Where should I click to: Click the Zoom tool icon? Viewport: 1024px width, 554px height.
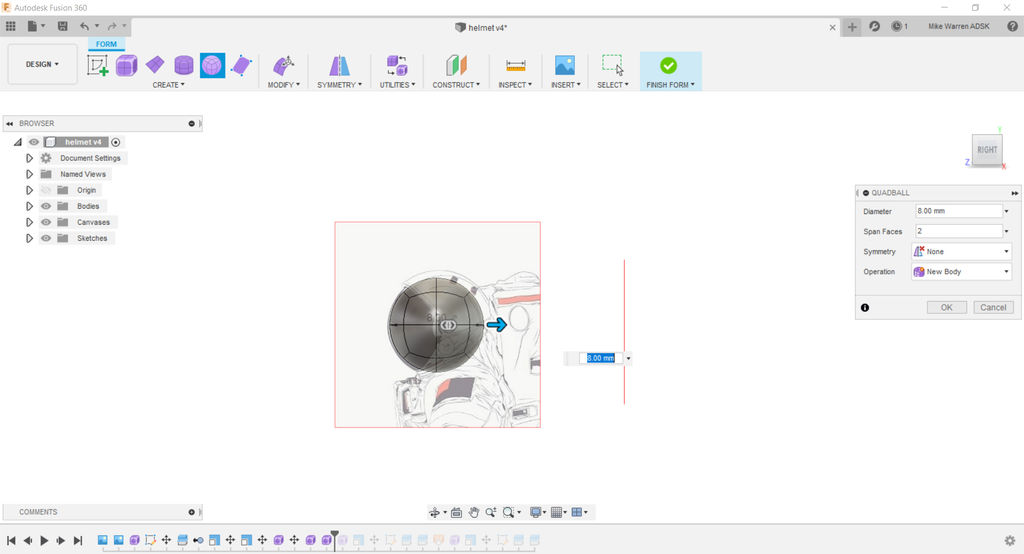point(490,513)
